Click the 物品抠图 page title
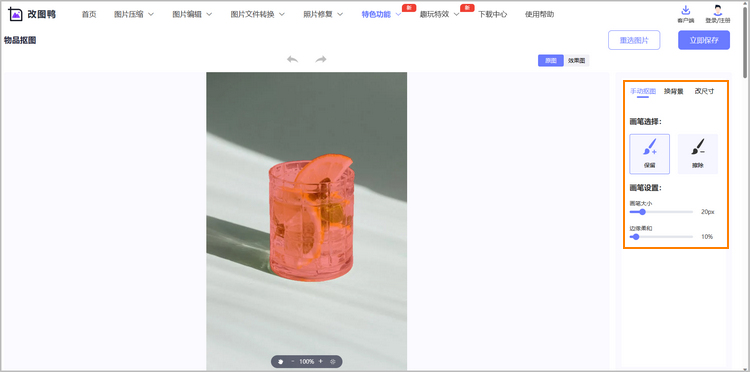Image resolution: width=750 pixels, height=372 pixels. (x=20, y=40)
